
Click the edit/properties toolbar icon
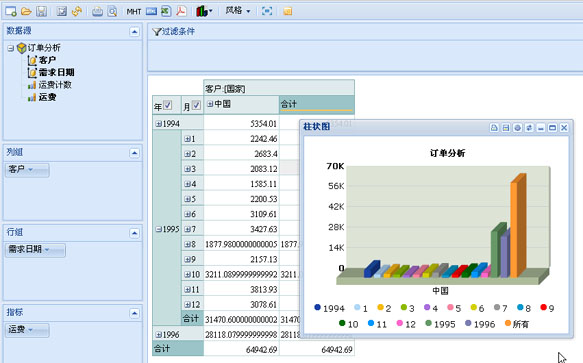tap(62, 12)
